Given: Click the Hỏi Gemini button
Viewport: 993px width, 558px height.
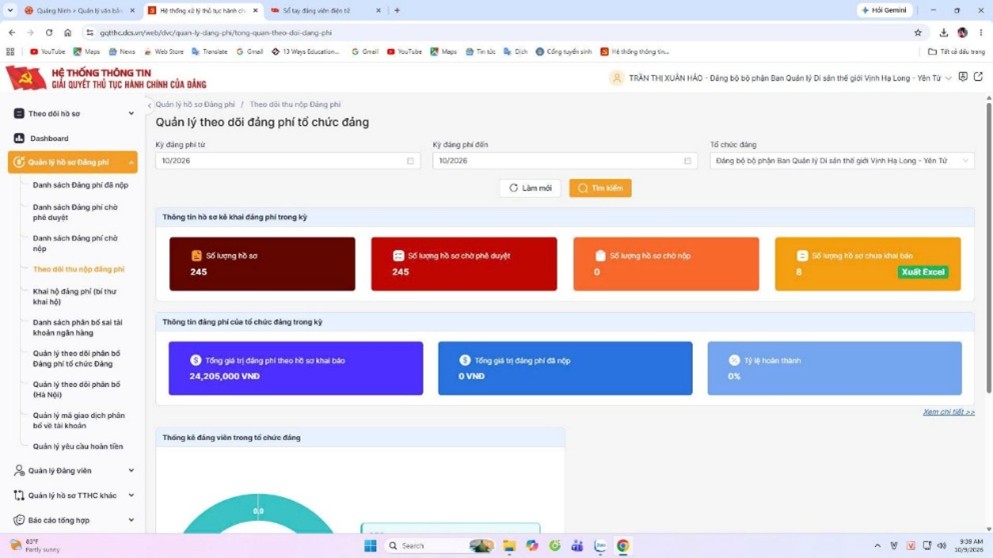Looking at the screenshot, I should pos(884,10).
